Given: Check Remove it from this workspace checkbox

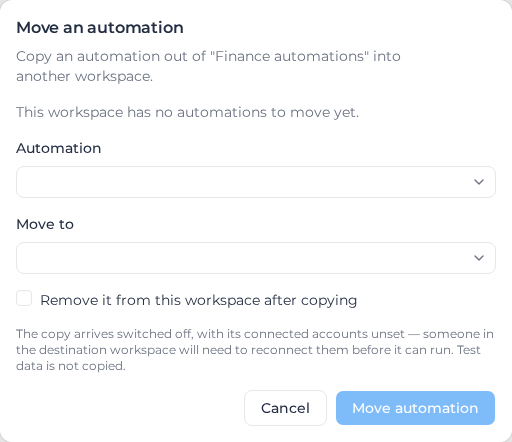Looking at the screenshot, I should (24, 298).
